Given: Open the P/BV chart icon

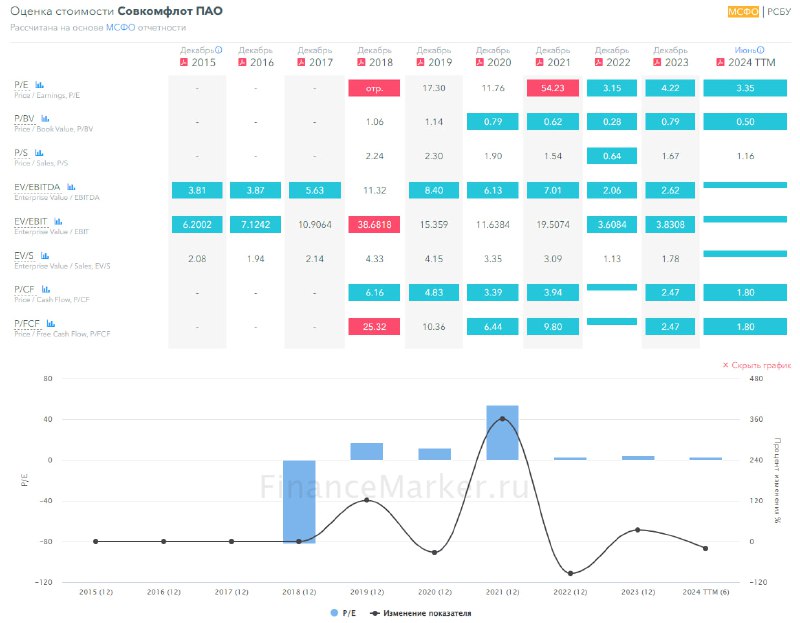Looking at the screenshot, I should click(x=45, y=119).
